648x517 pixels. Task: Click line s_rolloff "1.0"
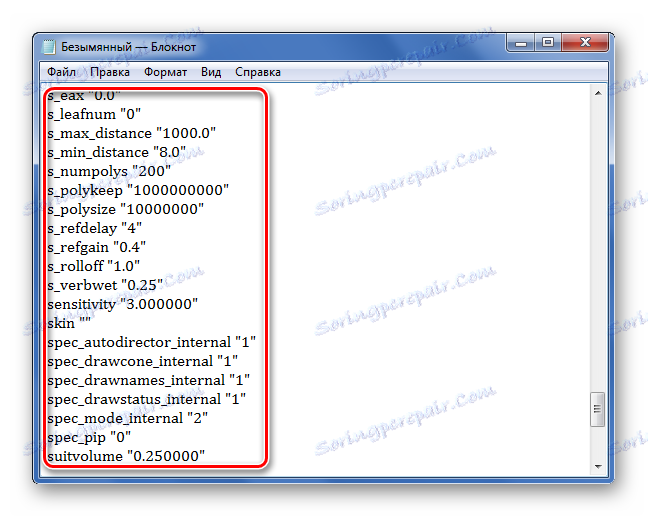click(93, 267)
